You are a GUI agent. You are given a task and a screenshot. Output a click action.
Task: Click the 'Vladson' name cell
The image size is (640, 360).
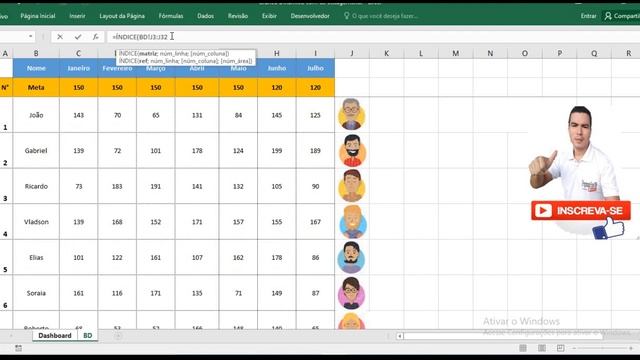coord(36,222)
